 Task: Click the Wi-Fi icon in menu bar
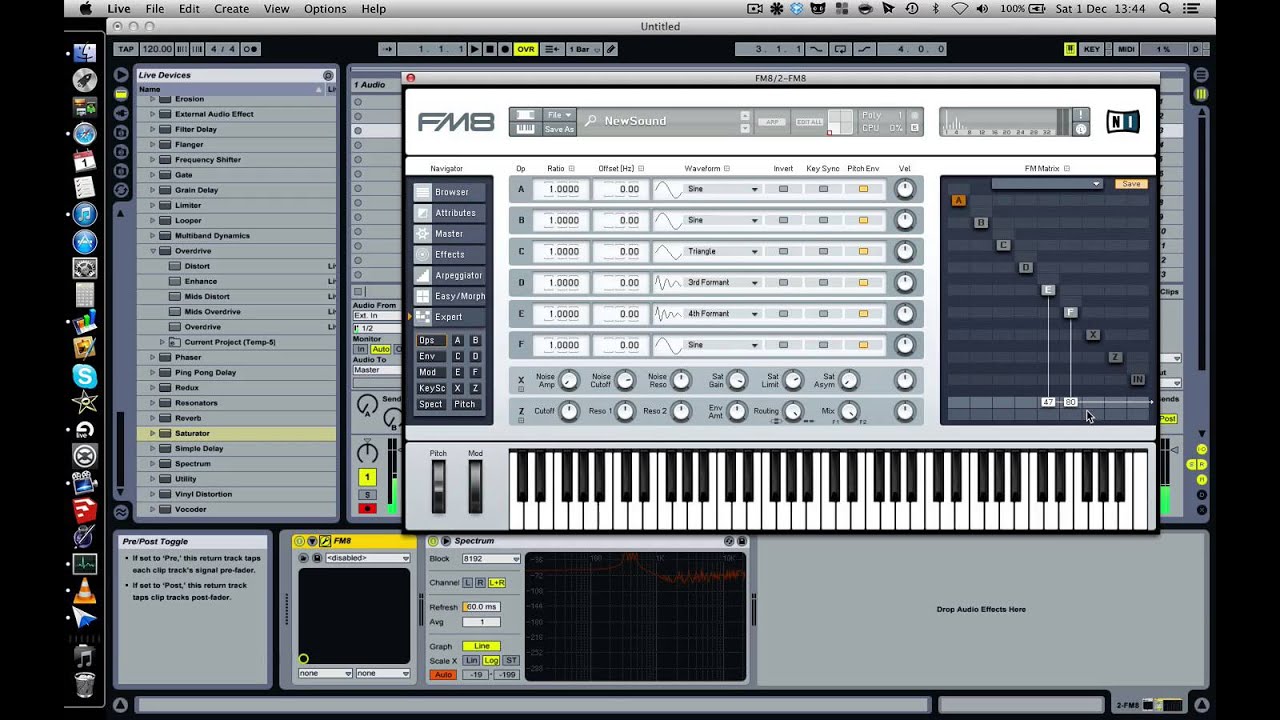(960, 9)
